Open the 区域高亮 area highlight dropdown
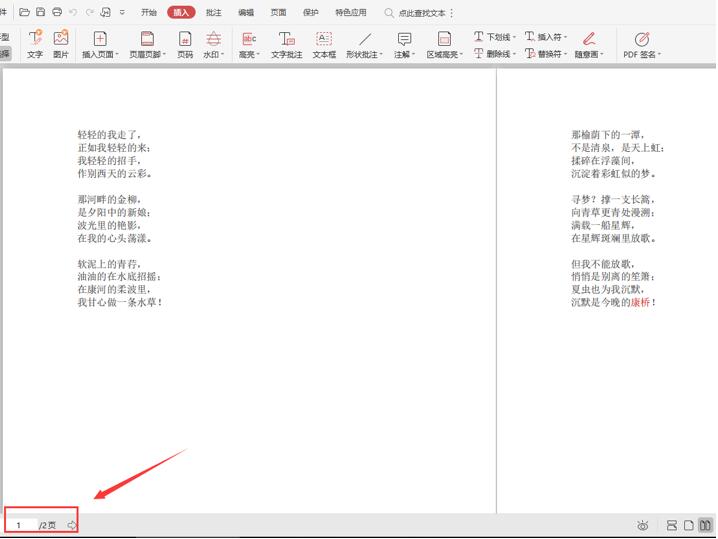The width and height of the screenshot is (718, 539). (x=445, y=44)
